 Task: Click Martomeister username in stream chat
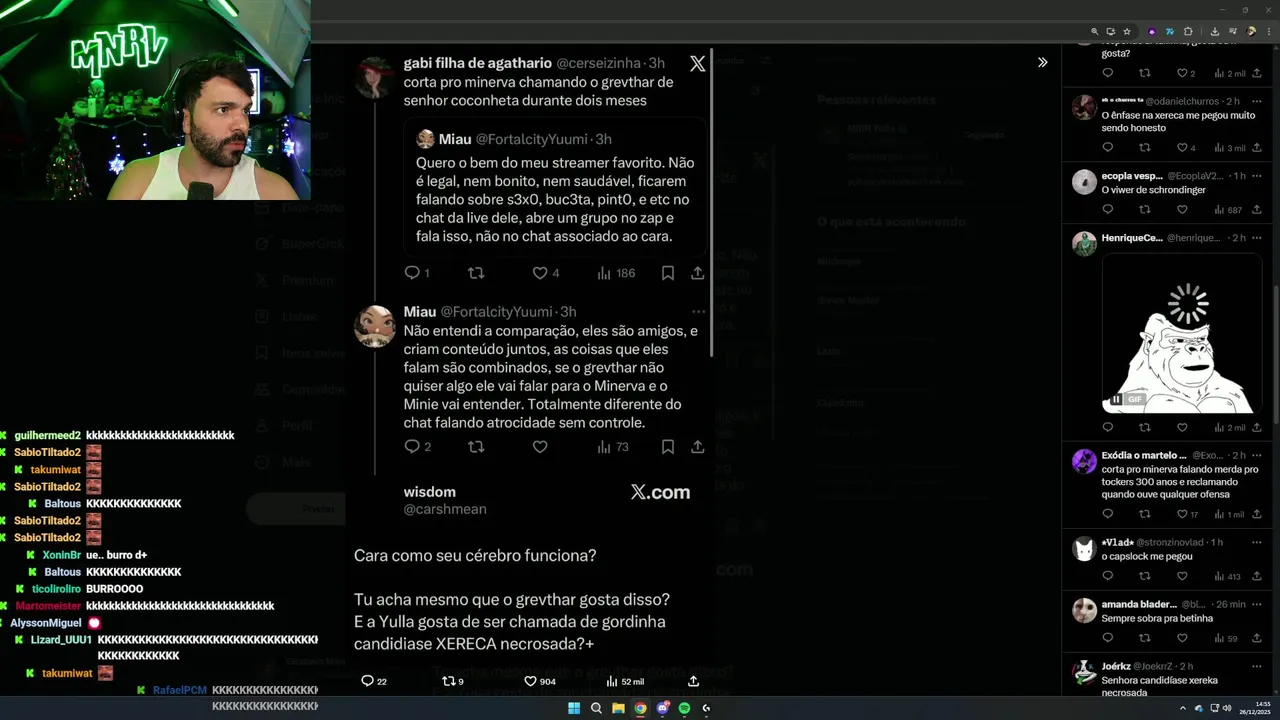[x=48, y=606]
